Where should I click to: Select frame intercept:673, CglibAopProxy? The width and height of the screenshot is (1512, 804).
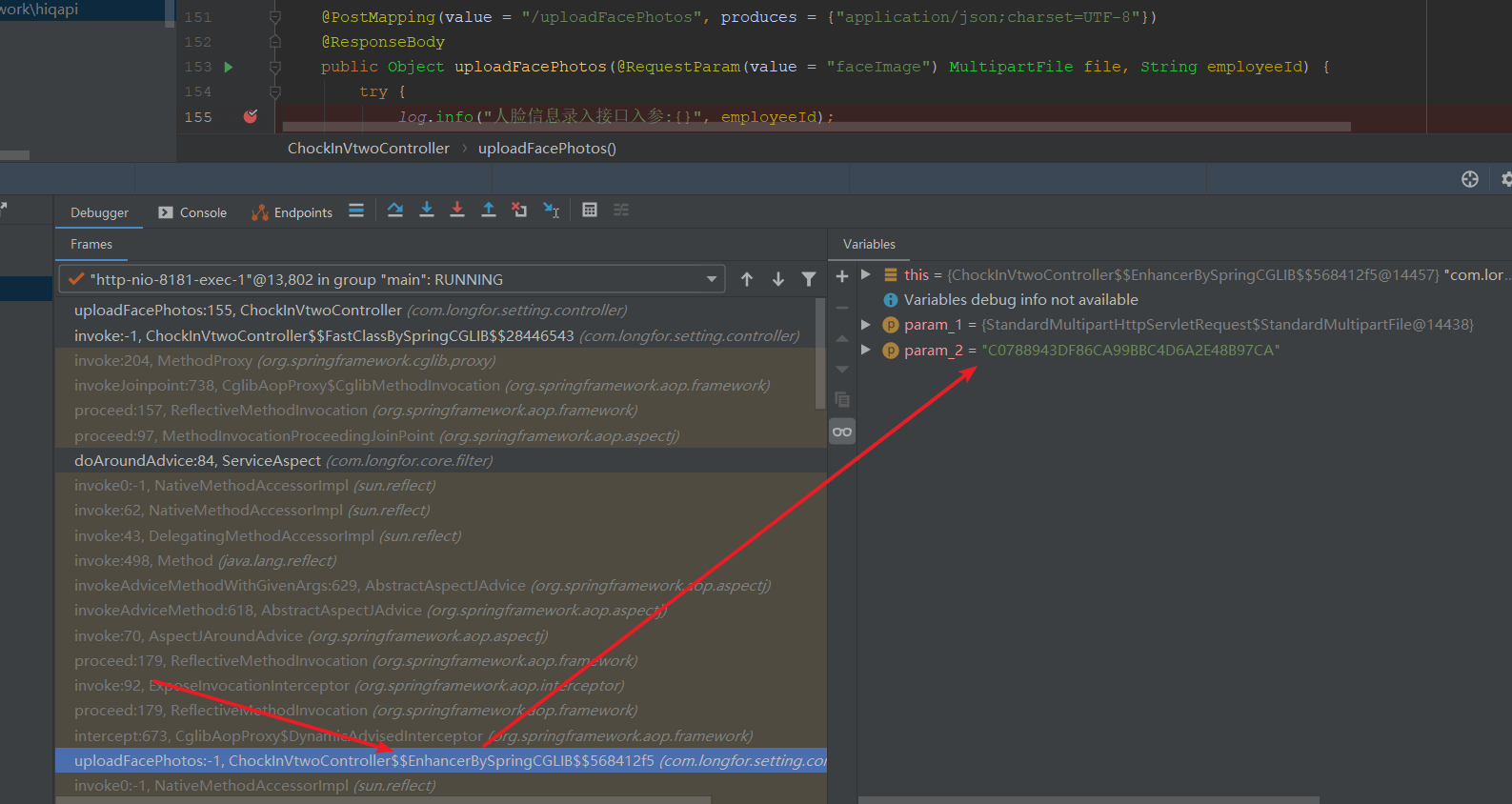pos(441,735)
